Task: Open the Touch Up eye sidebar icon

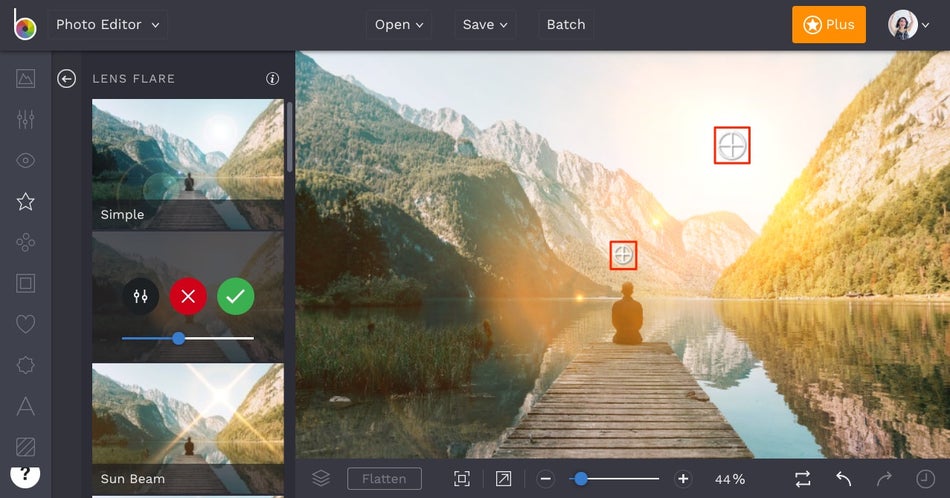Action: pyautogui.click(x=25, y=161)
